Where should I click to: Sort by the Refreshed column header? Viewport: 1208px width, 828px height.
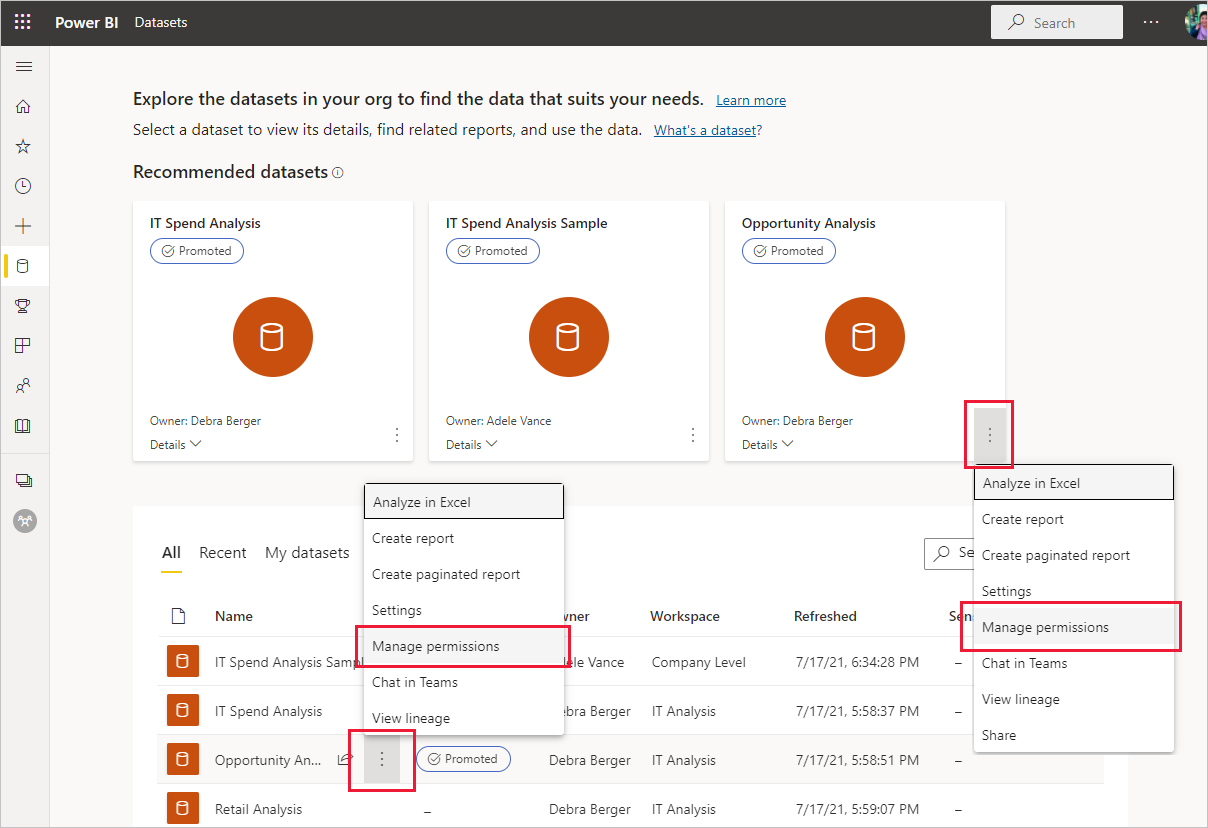tap(825, 616)
